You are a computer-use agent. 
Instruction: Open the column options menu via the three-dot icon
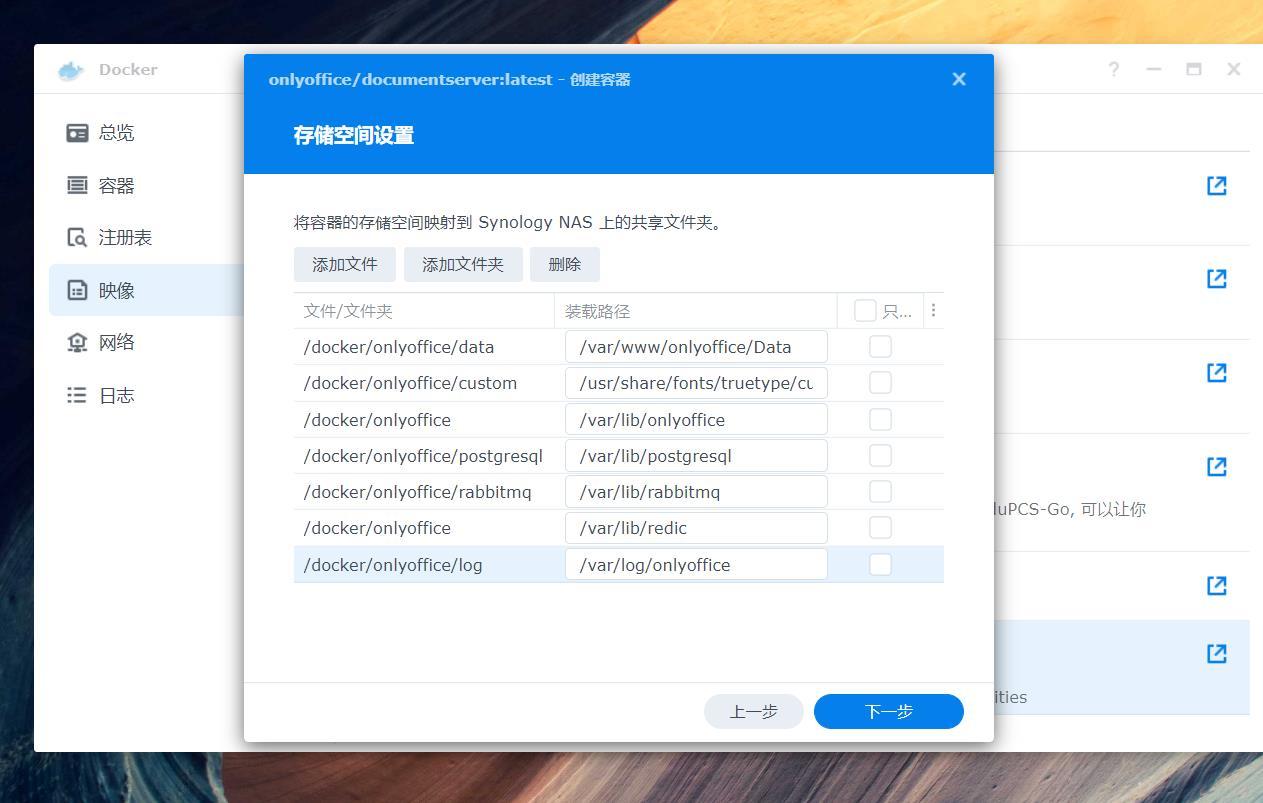pyautogui.click(x=933, y=310)
